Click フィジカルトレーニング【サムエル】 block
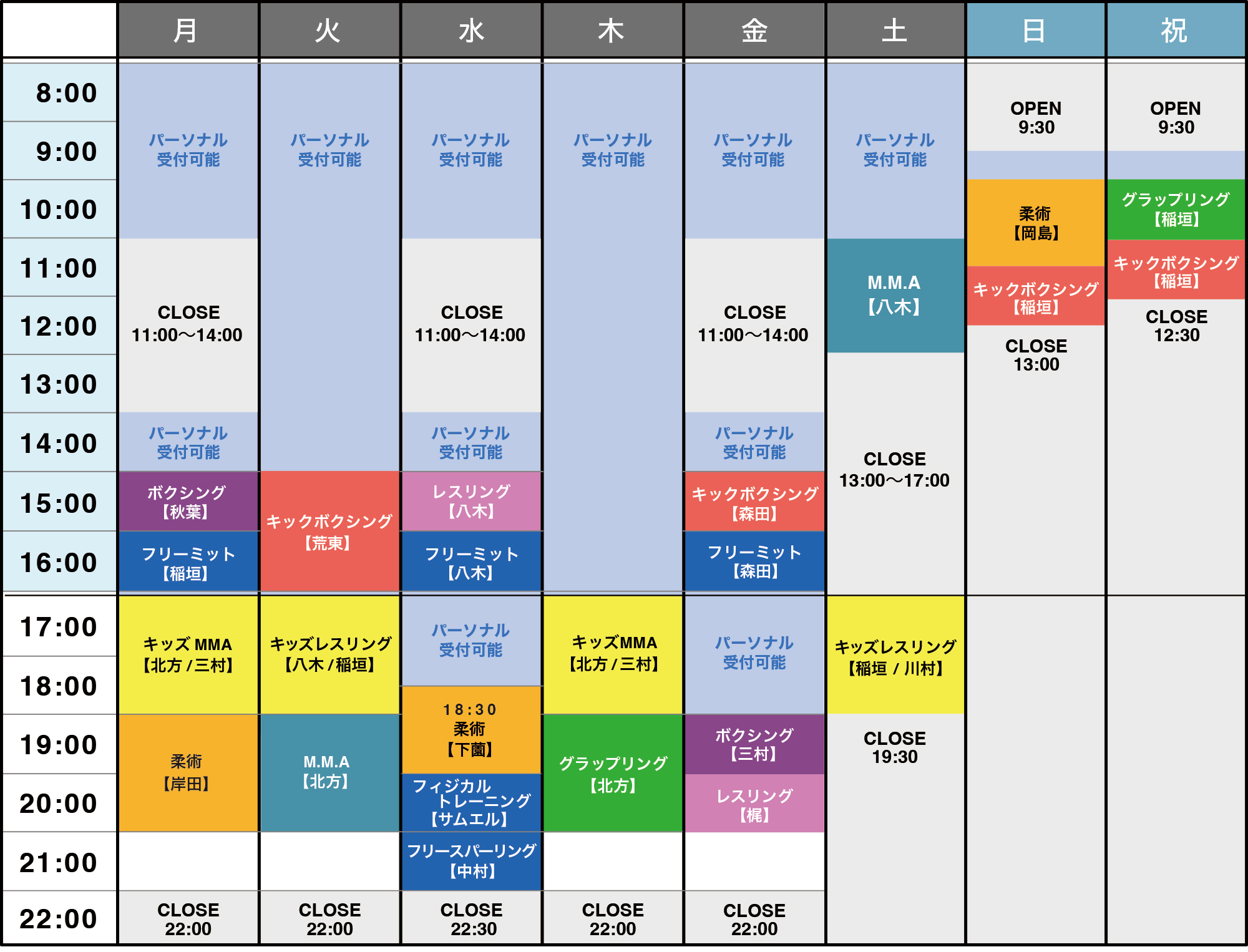1248x952 pixels. click(471, 802)
